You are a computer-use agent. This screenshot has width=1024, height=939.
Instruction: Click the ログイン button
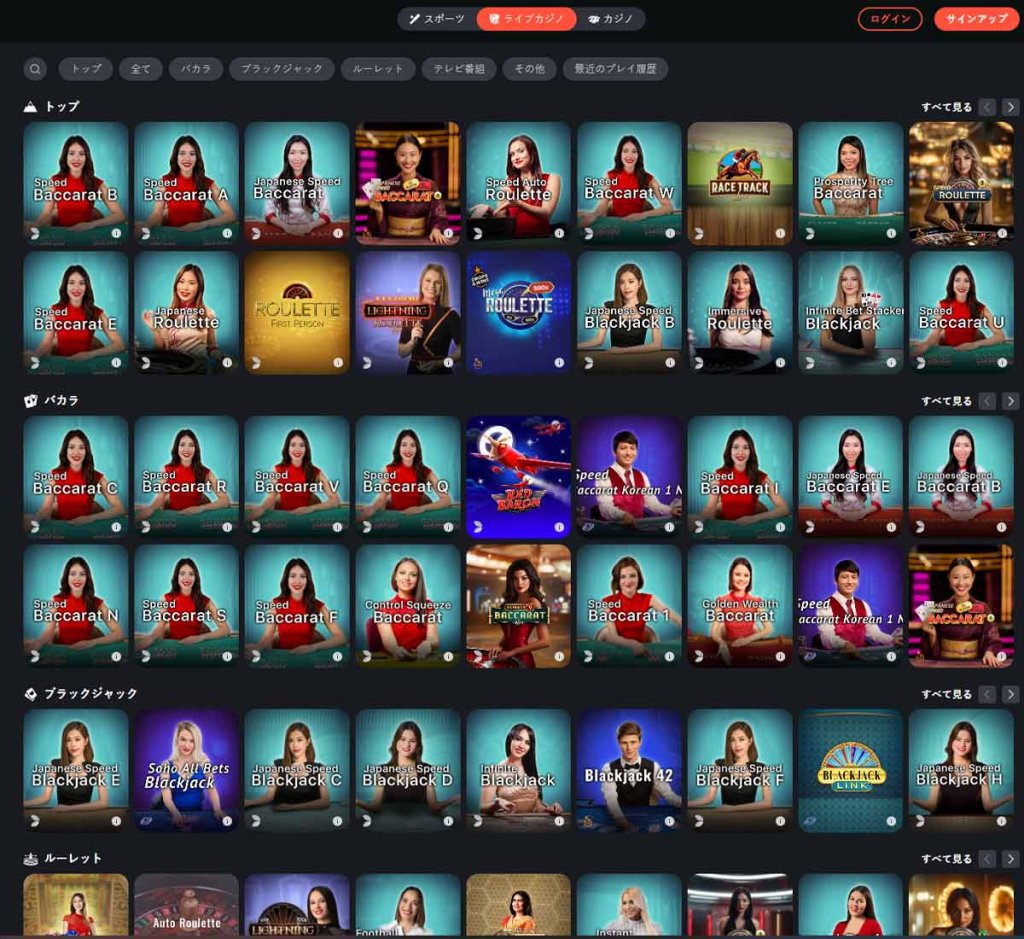point(890,19)
